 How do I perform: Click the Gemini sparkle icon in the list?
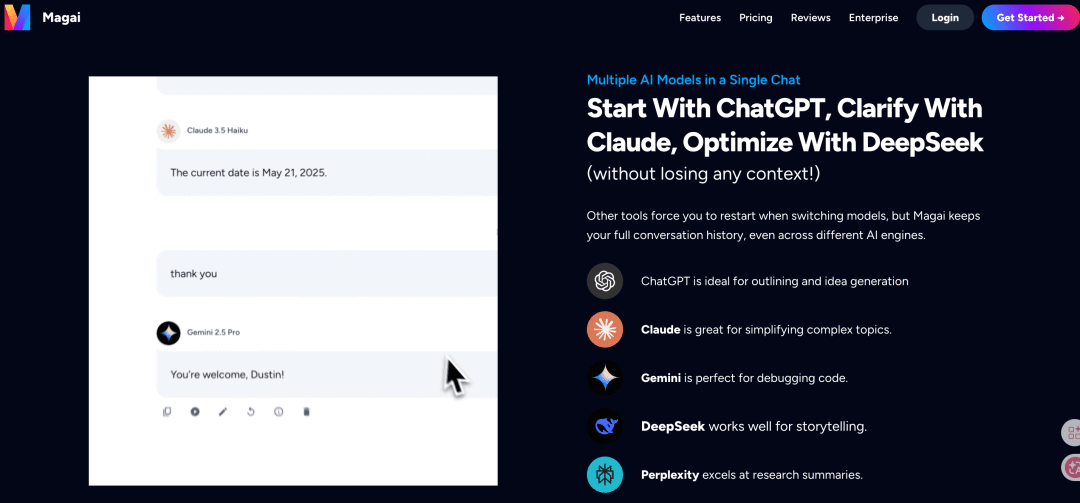pos(605,378)
